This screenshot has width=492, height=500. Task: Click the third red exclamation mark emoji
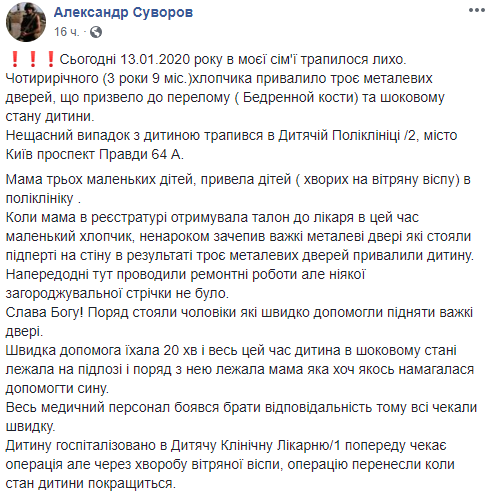click(51, 59)
